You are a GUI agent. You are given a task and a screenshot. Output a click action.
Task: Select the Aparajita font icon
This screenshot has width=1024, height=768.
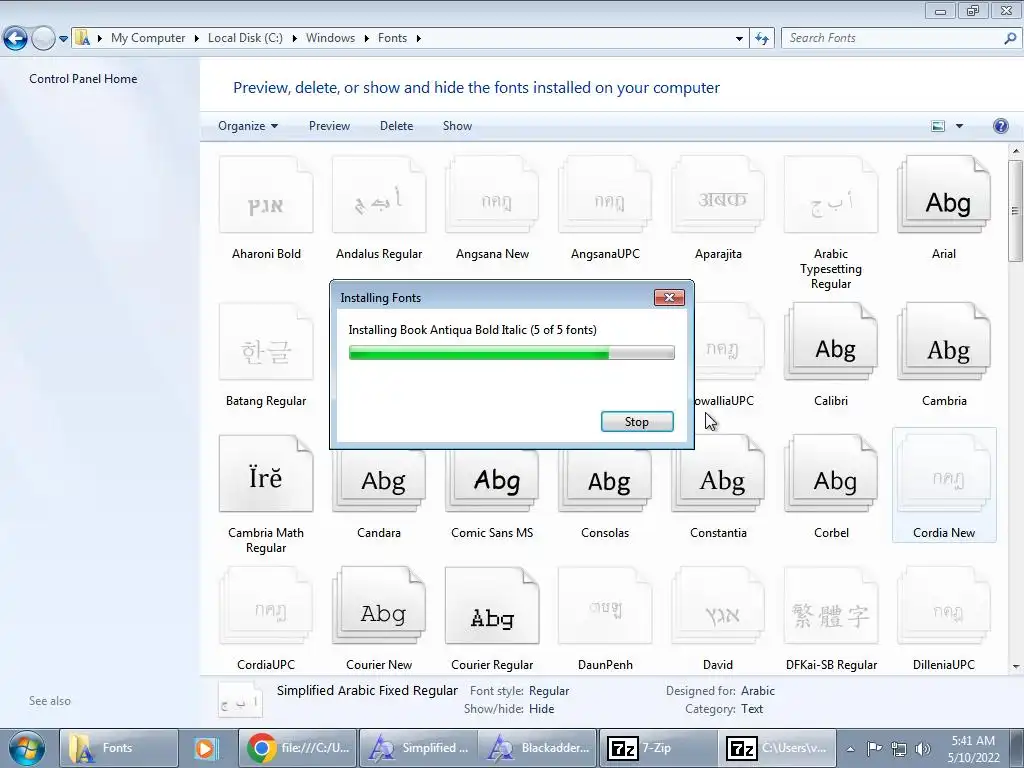(718, 195)
